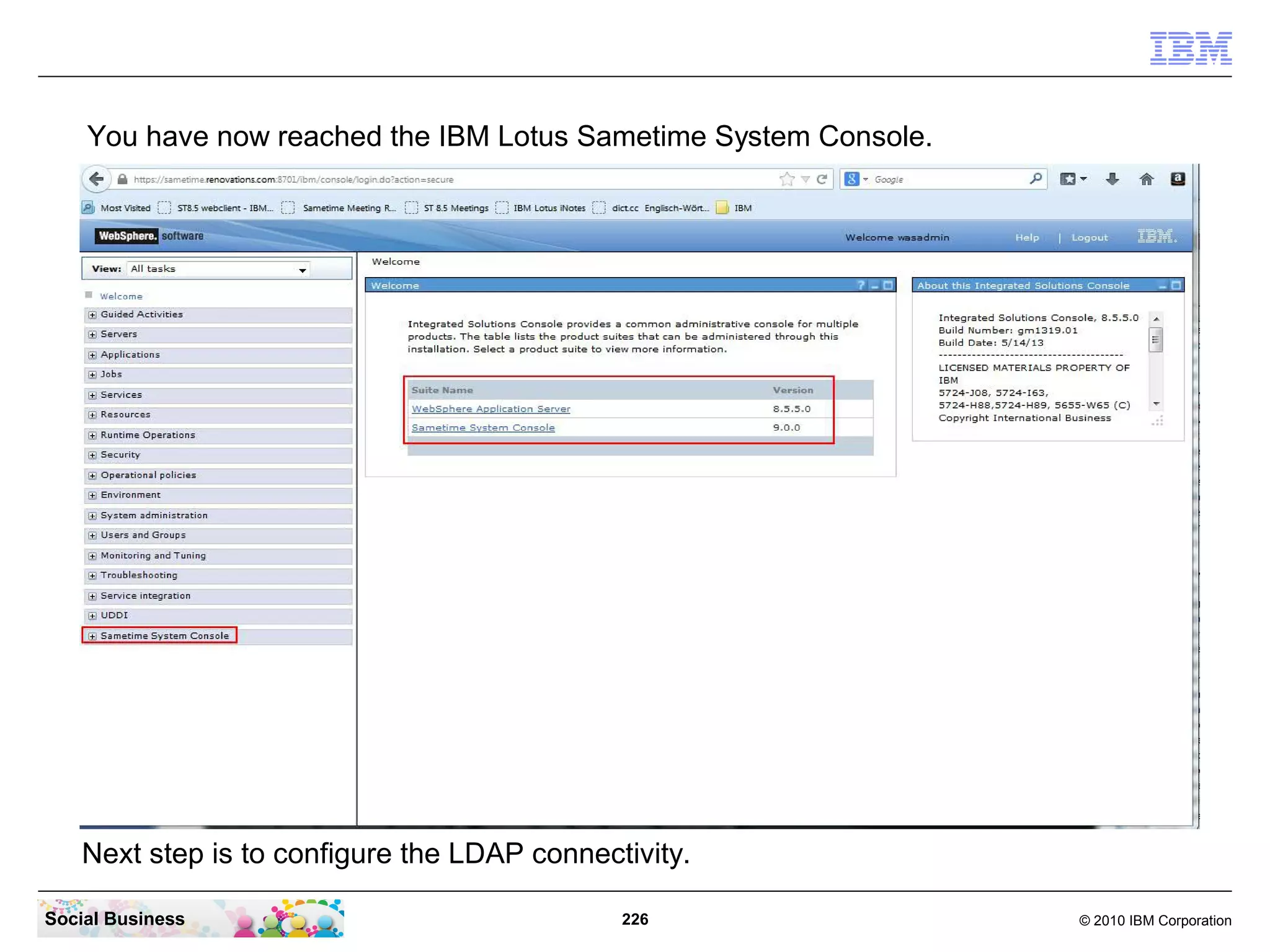Screen dimensions: 1270x952
Task: Expand the Troubleshooting node
Action: (x=92, y=576)
